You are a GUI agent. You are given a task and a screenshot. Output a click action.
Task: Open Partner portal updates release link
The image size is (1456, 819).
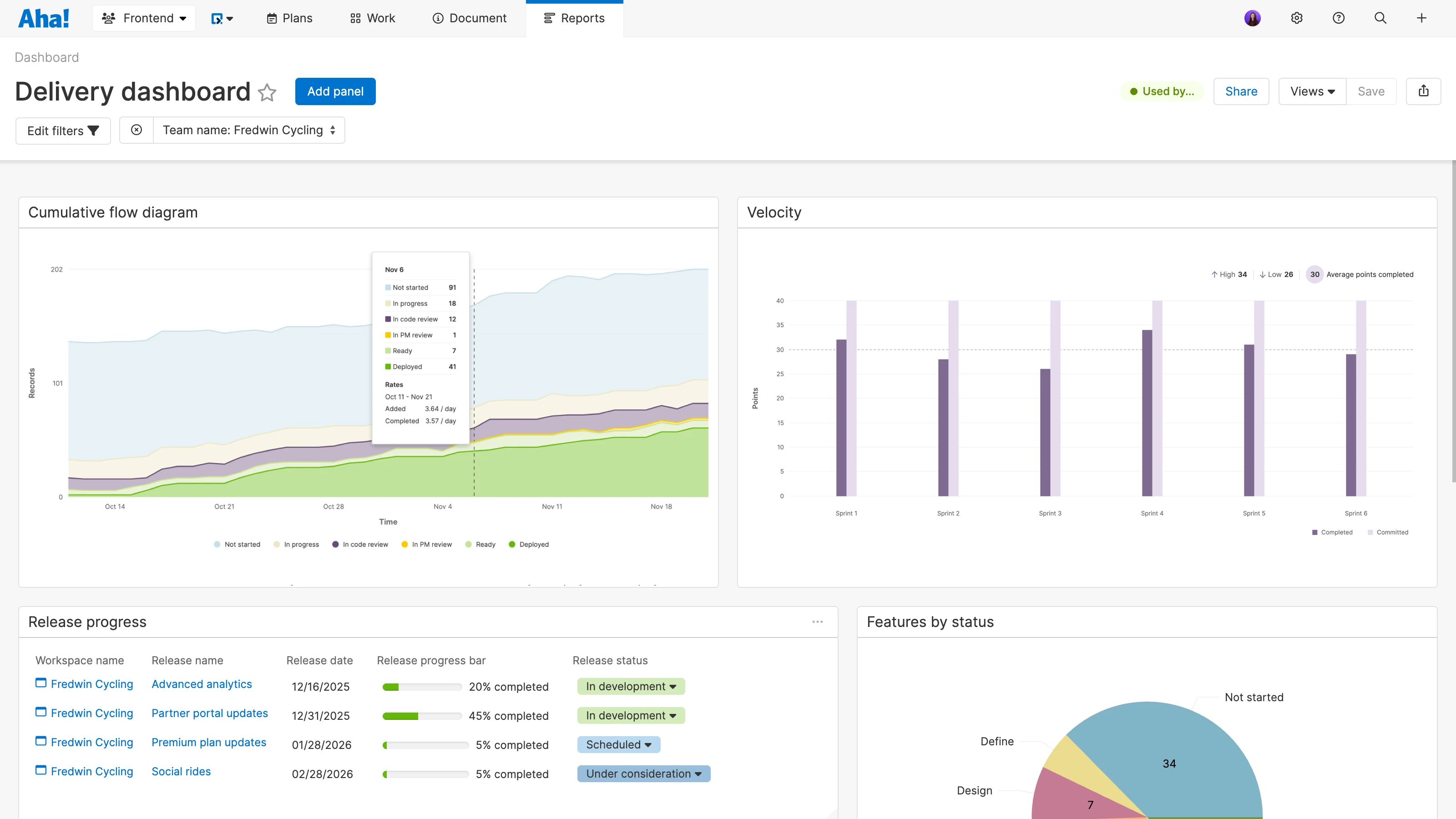pyautogui.click(x=210, y=713)
